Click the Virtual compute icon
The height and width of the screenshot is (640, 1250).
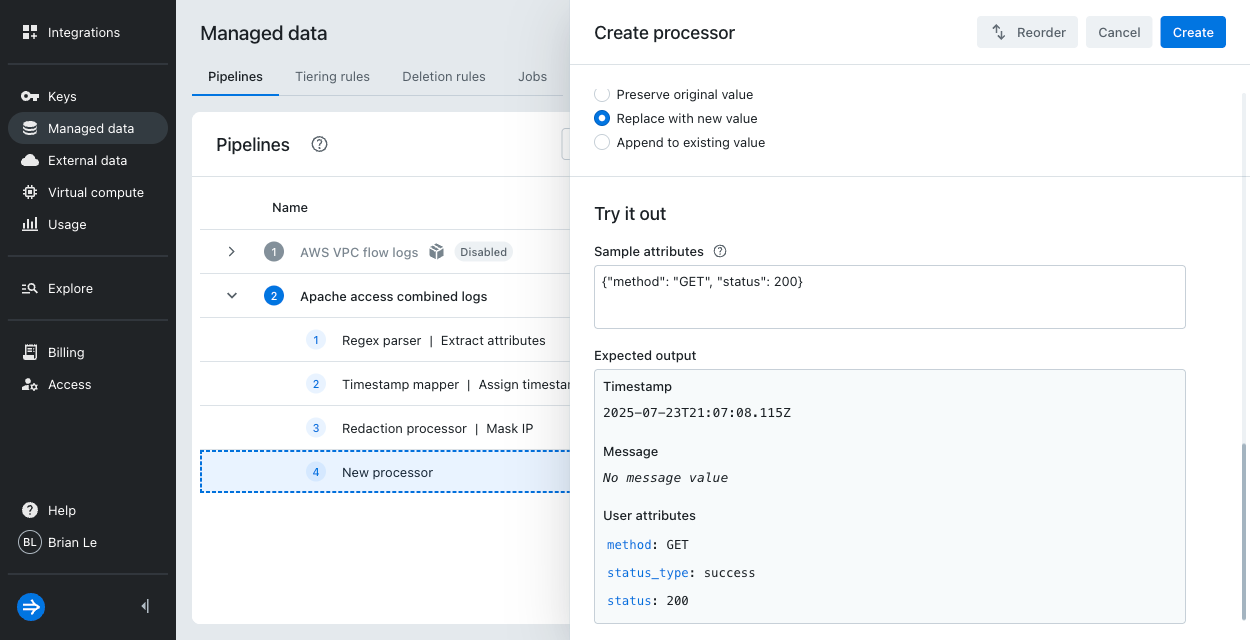coord(30,192)
